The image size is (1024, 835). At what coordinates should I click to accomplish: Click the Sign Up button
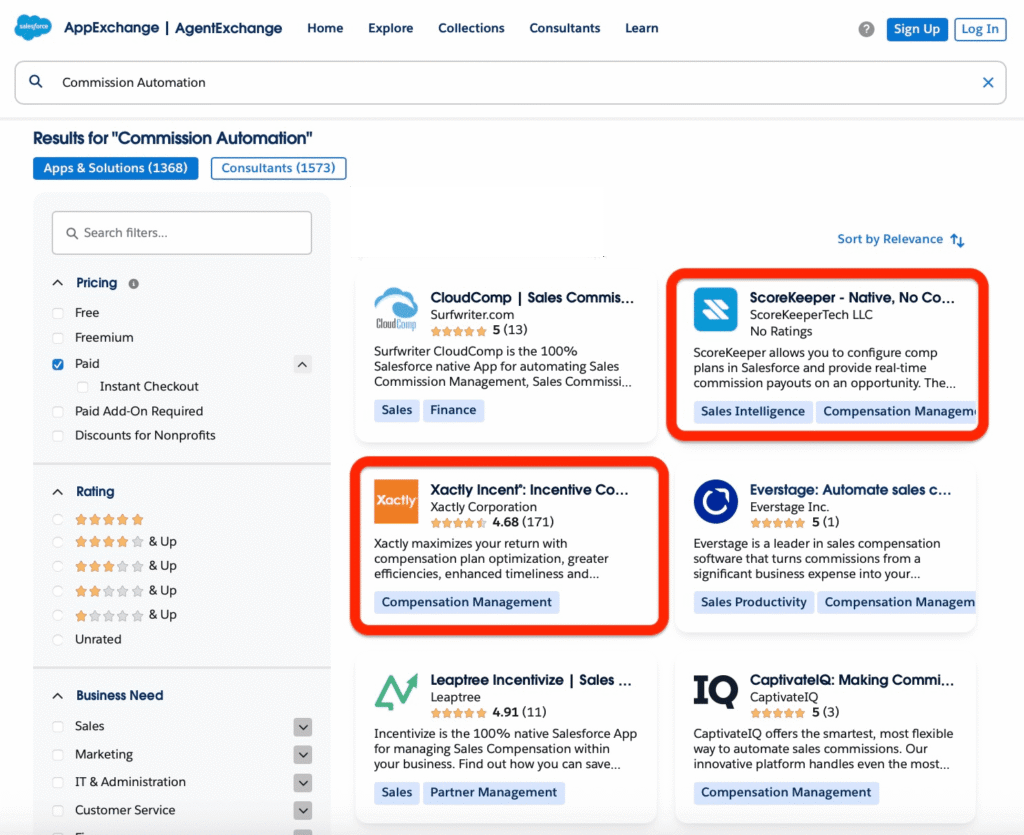coord(917,29)
